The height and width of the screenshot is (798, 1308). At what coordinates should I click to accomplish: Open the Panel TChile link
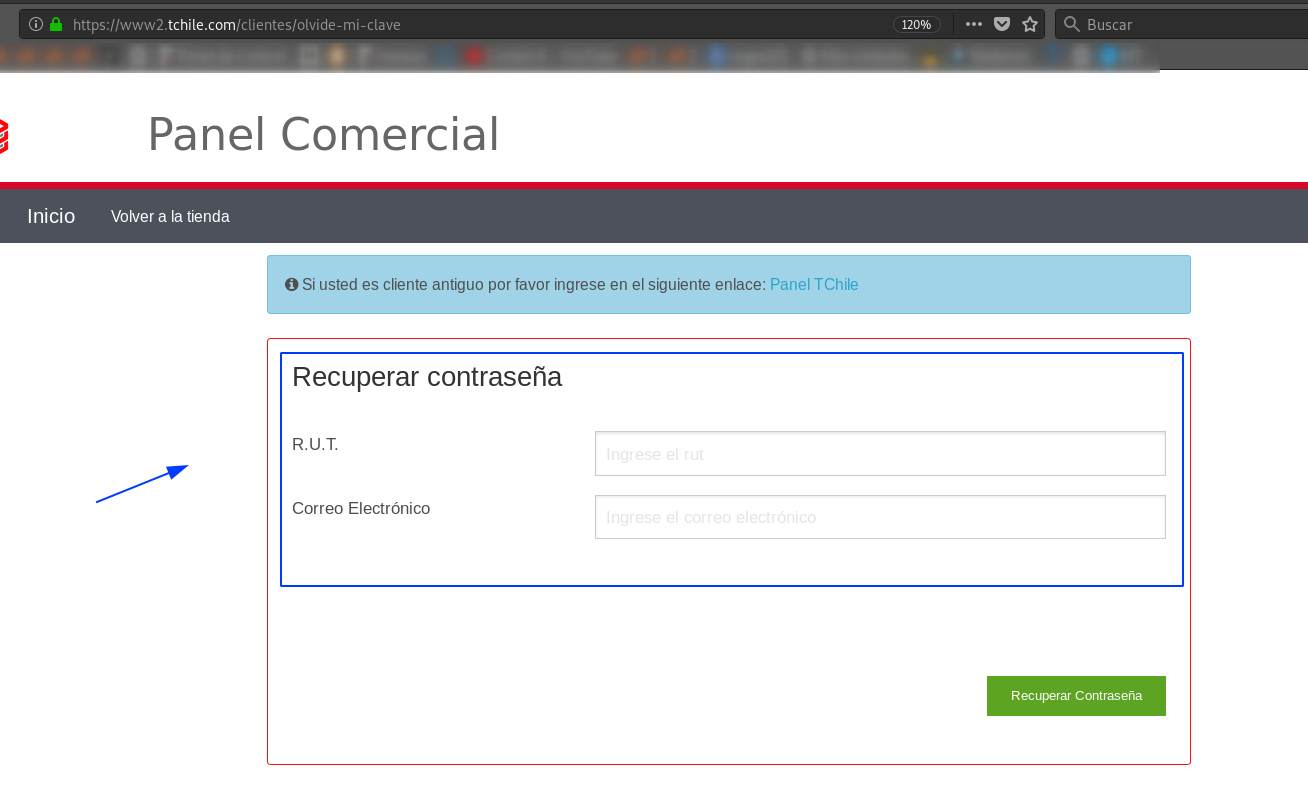[814, 285]
